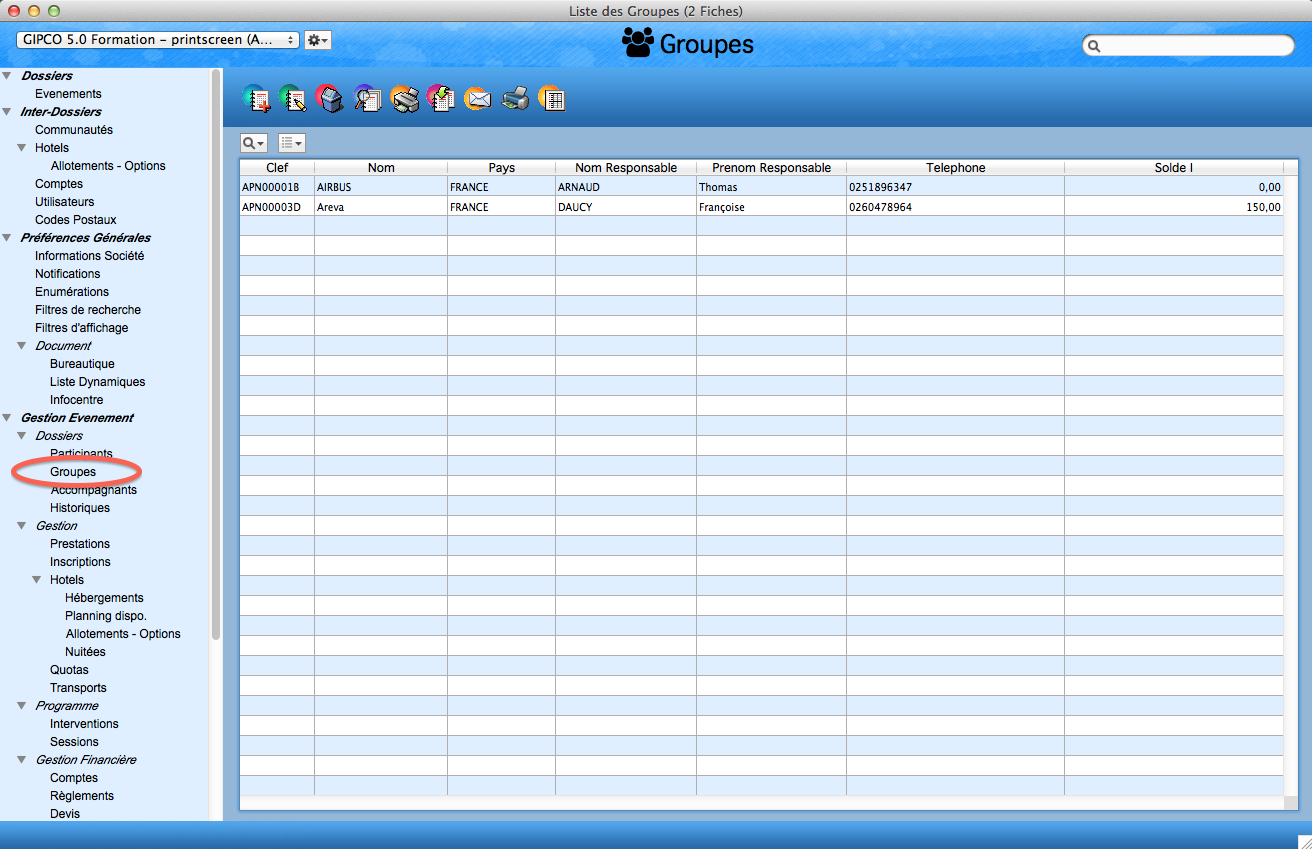Open Transports in the sidebar
Viewport: 1312px width, 849px height.
point(78,688)
